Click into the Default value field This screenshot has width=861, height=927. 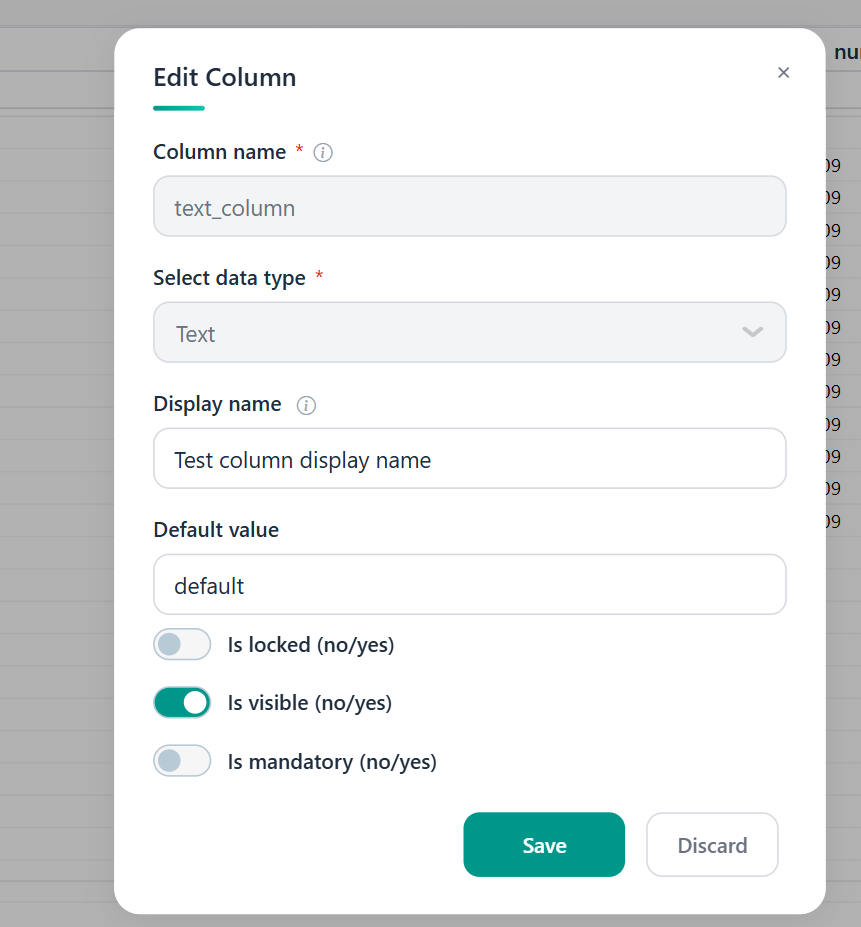click(470, 585)
